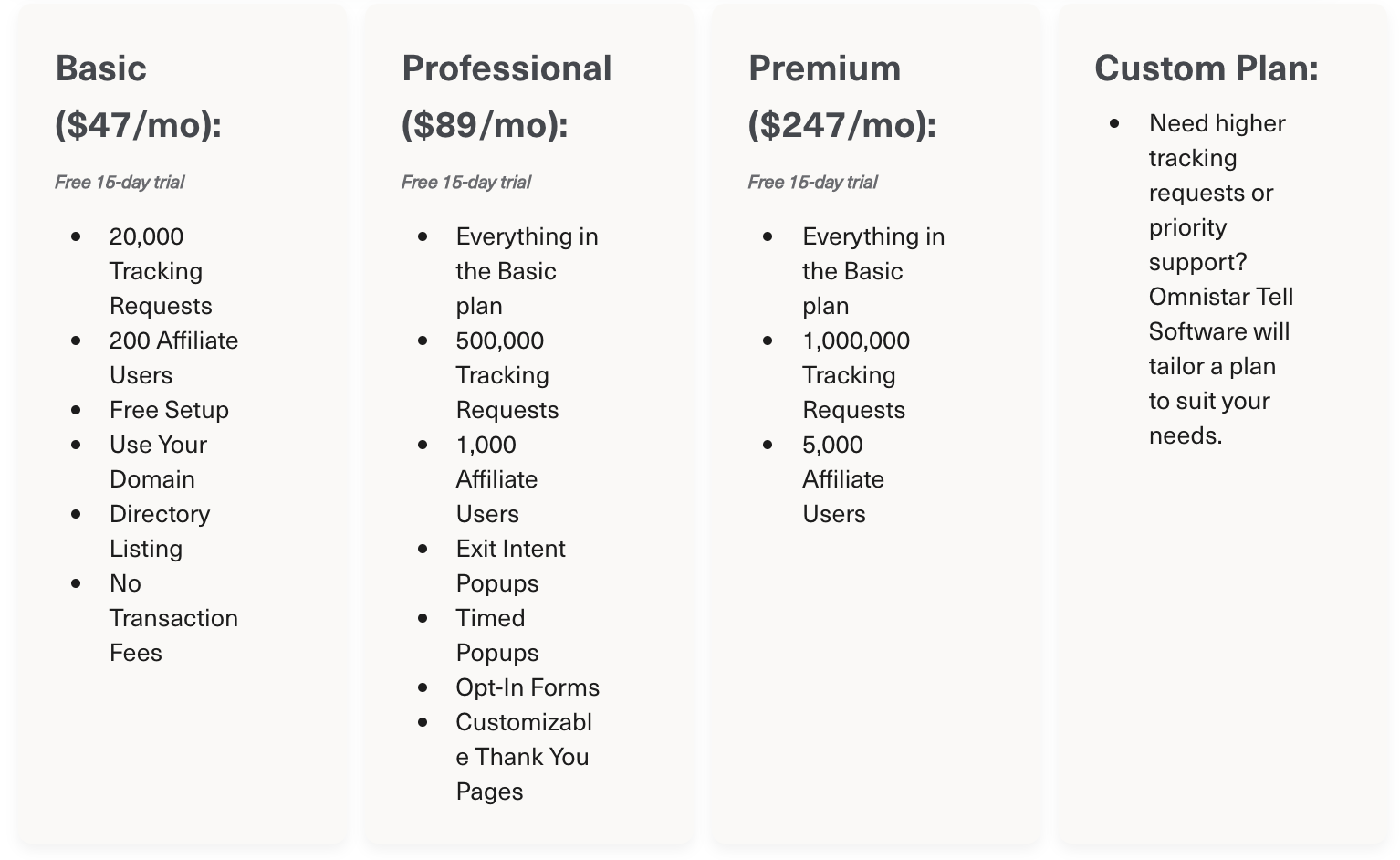Click the 20,000 Tracking Requests item

coord(160,271)
